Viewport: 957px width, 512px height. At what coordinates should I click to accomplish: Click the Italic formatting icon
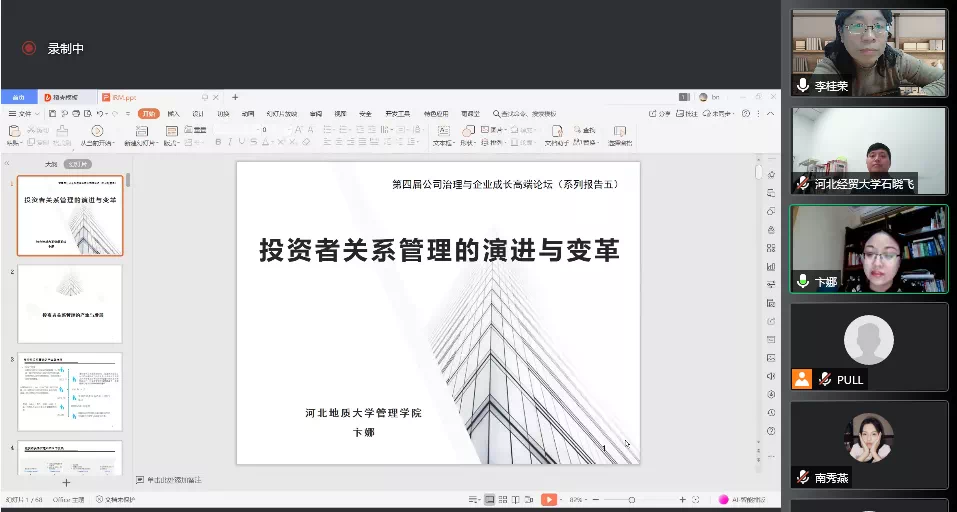click(x=230, y=142)
